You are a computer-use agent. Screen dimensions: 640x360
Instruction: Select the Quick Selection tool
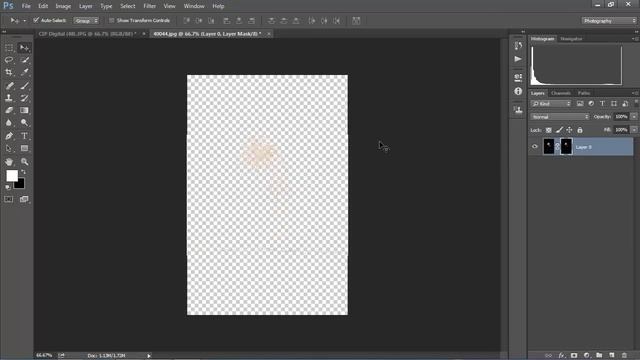click(24, 60)
